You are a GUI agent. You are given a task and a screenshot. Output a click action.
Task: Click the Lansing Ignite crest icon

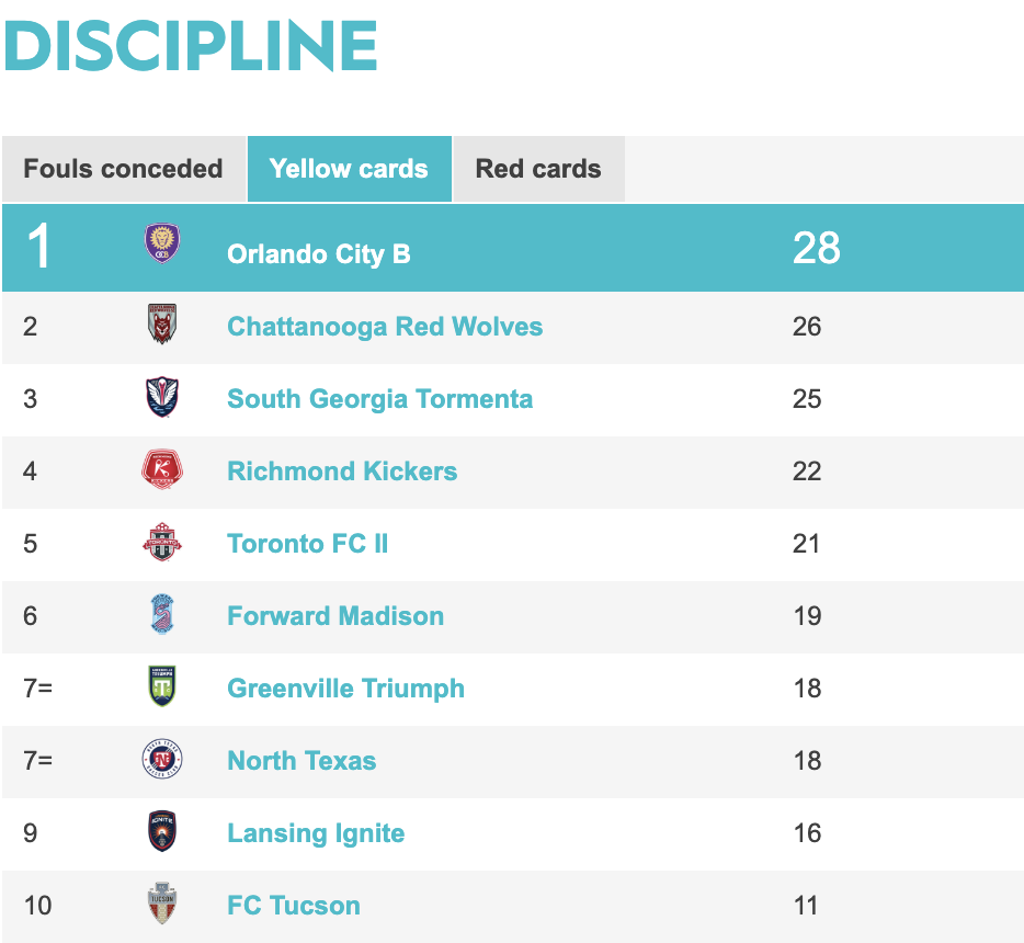162,832
